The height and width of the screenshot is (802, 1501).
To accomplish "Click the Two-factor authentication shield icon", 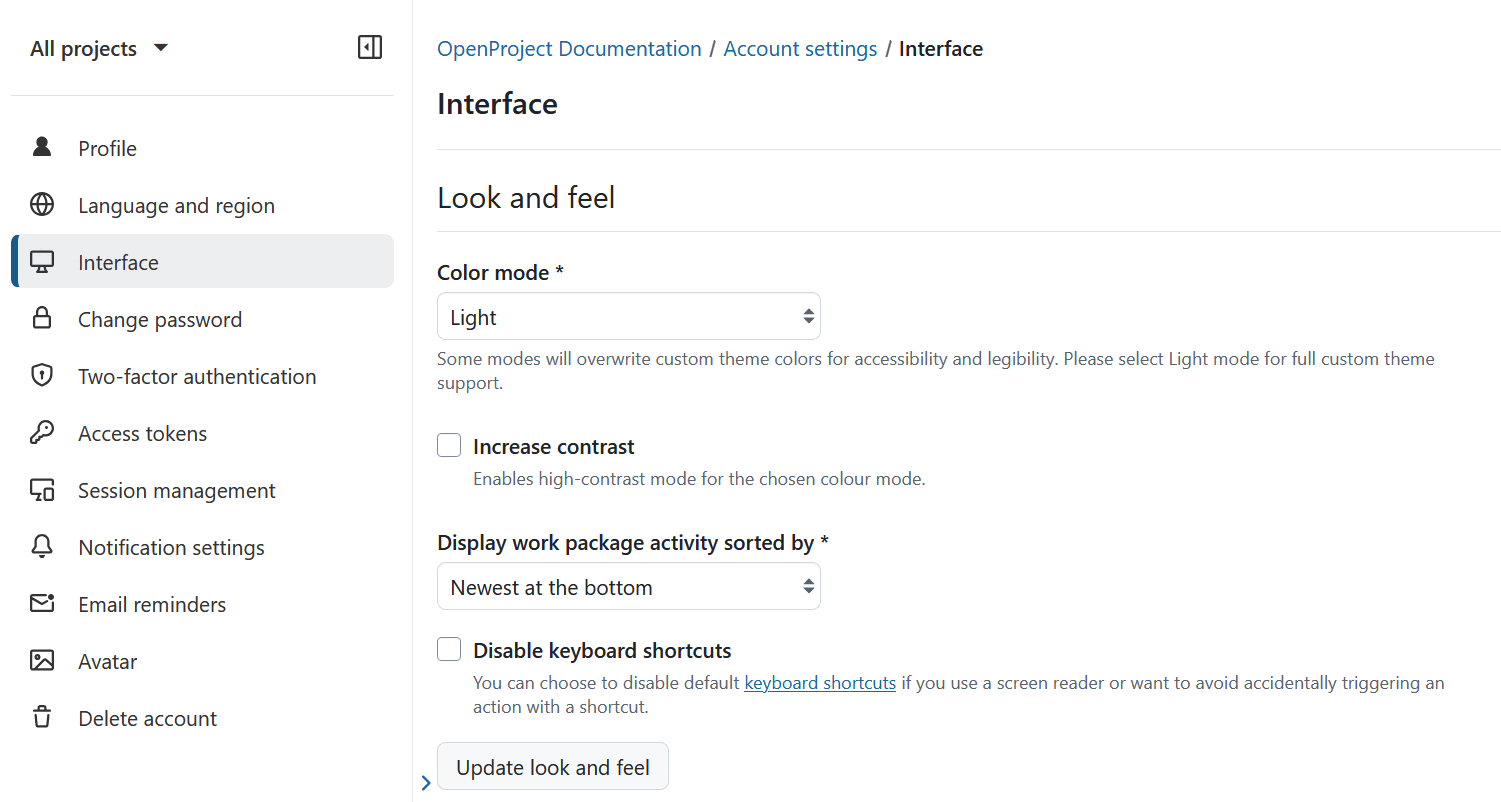I will (42, 376).
